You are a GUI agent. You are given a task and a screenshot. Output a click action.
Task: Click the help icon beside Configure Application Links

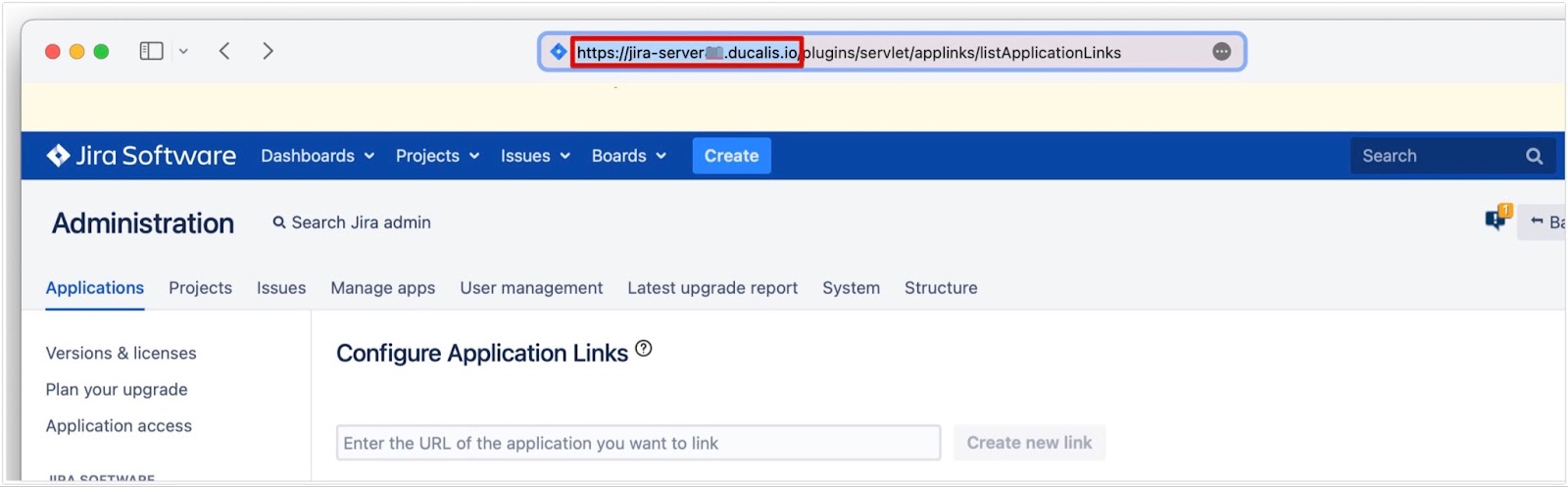pos(644,348)
